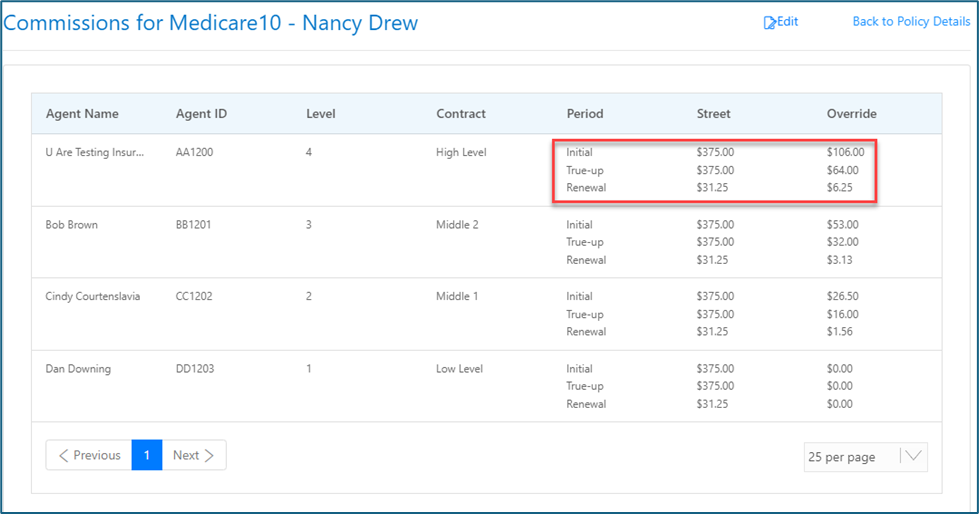
Task: Click the per-page dropdown chevron arrow
Action: (x=913, y=457)
